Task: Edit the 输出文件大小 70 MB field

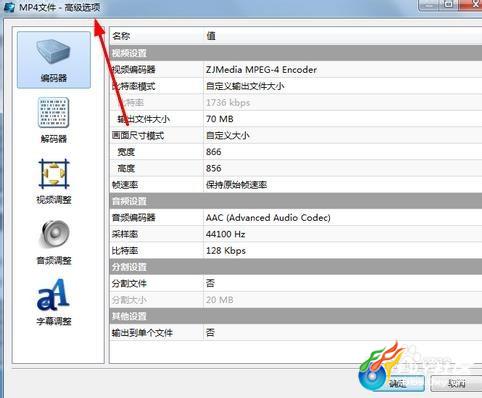Action: coord(343,119)
